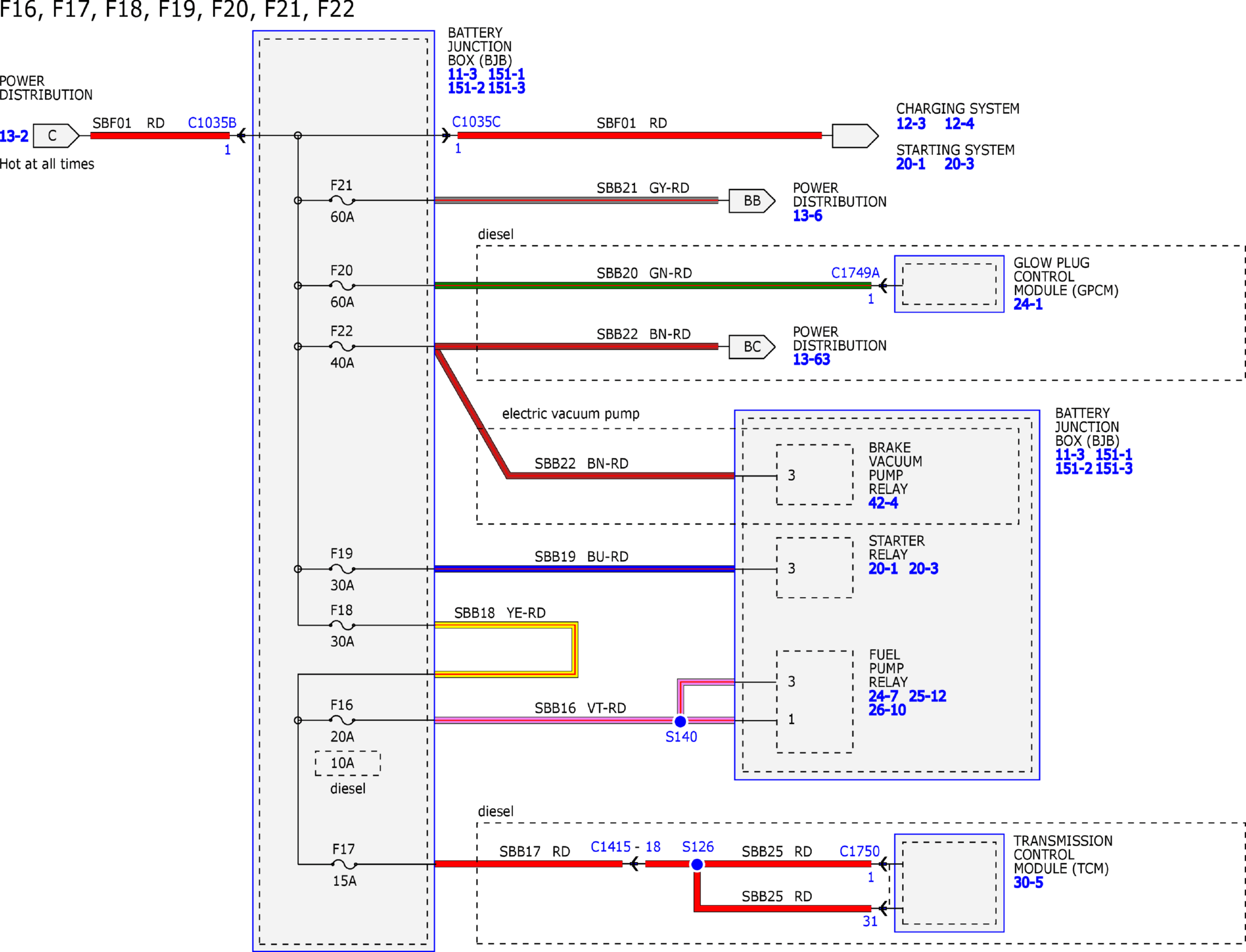The height and width of the screenshot is (952, 1246).
Task: Click wire label SBB16 VT-RD
Action: (x=580, y=708)
